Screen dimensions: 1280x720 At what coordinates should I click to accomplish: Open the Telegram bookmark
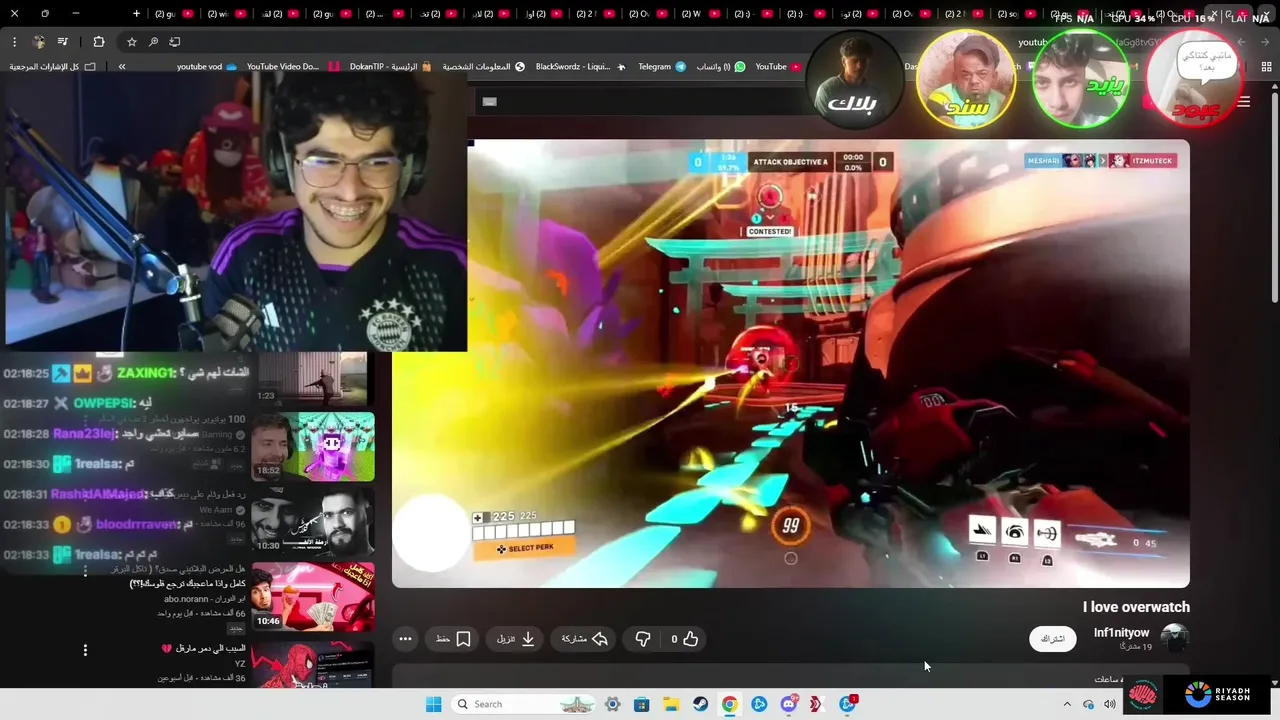point(661,67)
